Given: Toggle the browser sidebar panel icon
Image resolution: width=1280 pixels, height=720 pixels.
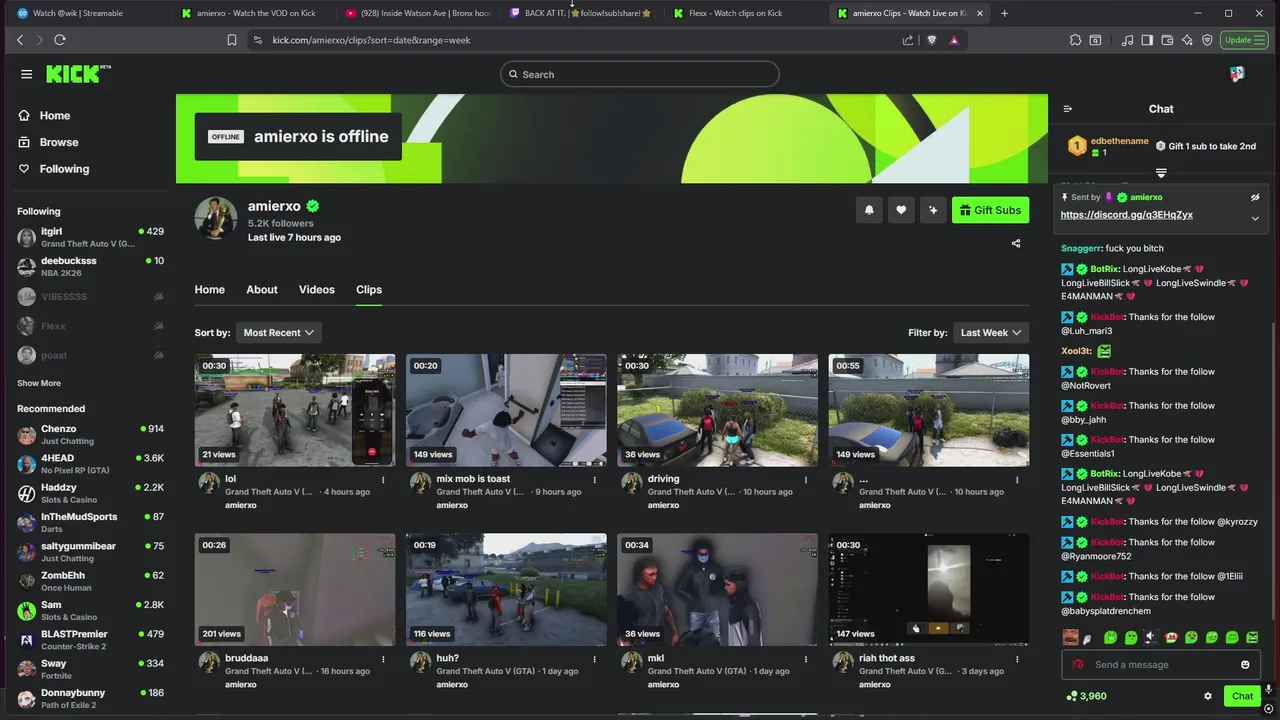Looking at the screenshot, I should point(1147,40).
